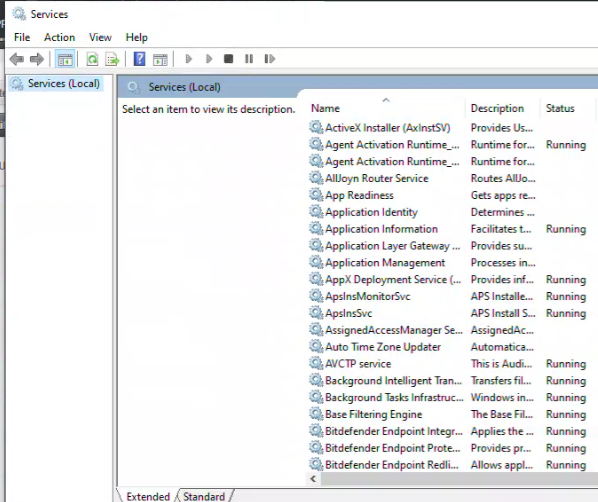Open the Help question mark icon
The height and width of the screenshot is (502, 598).
(139, 59)
